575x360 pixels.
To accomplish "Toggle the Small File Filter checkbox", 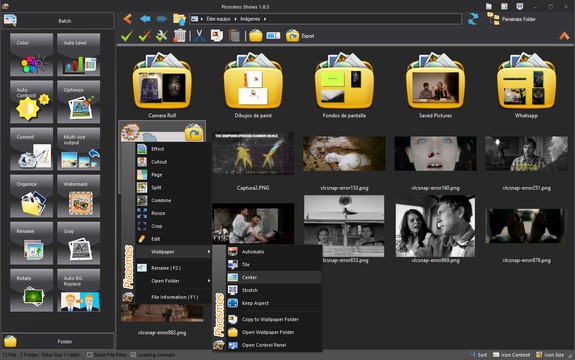I will 90,355.
